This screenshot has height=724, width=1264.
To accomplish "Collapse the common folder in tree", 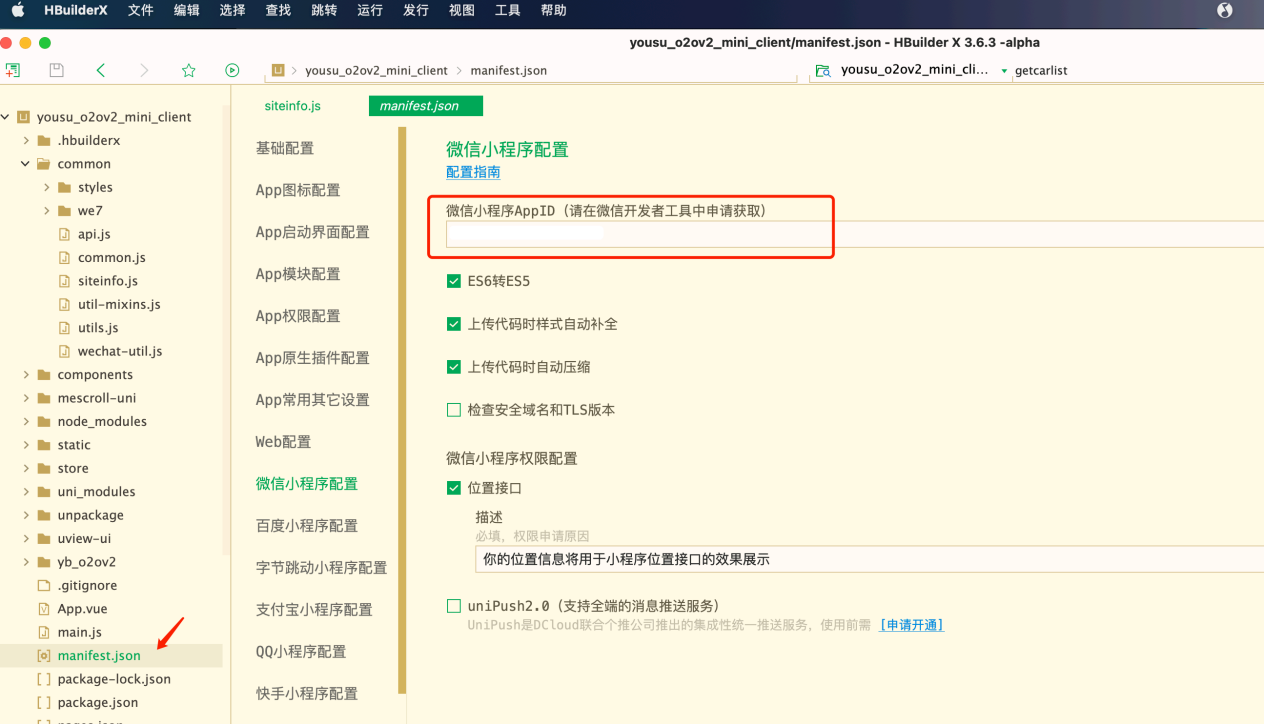I will point(25,164).
